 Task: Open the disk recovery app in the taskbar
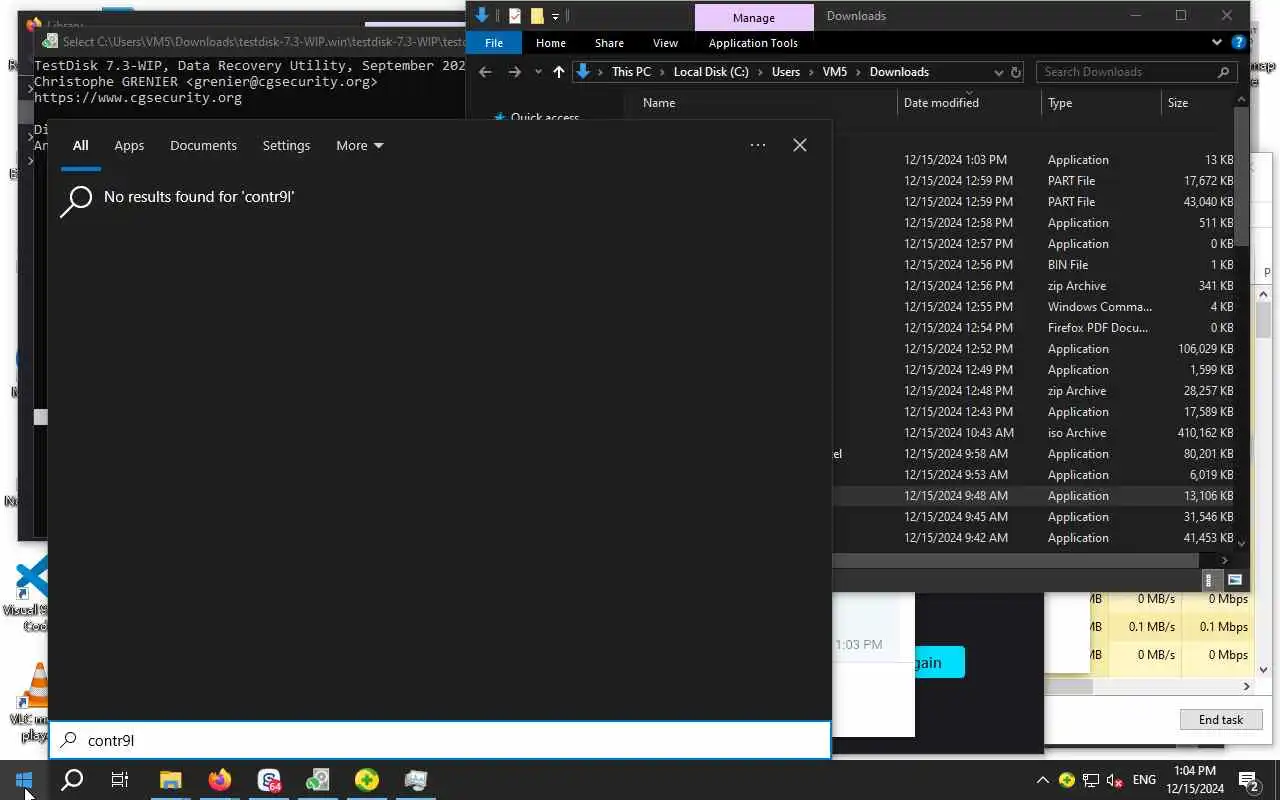pos(318,780)
